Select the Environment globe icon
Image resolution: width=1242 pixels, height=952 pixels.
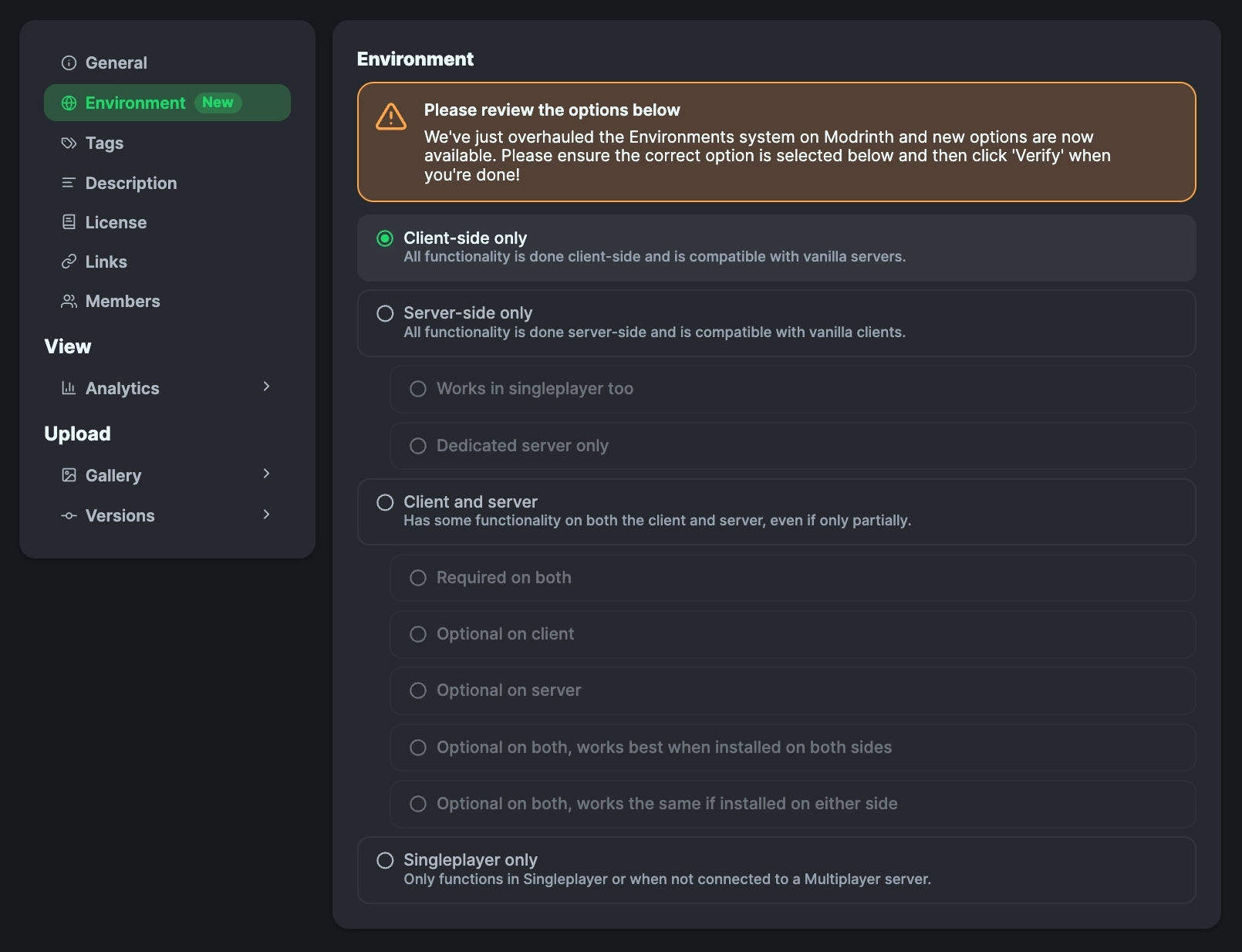68,103
